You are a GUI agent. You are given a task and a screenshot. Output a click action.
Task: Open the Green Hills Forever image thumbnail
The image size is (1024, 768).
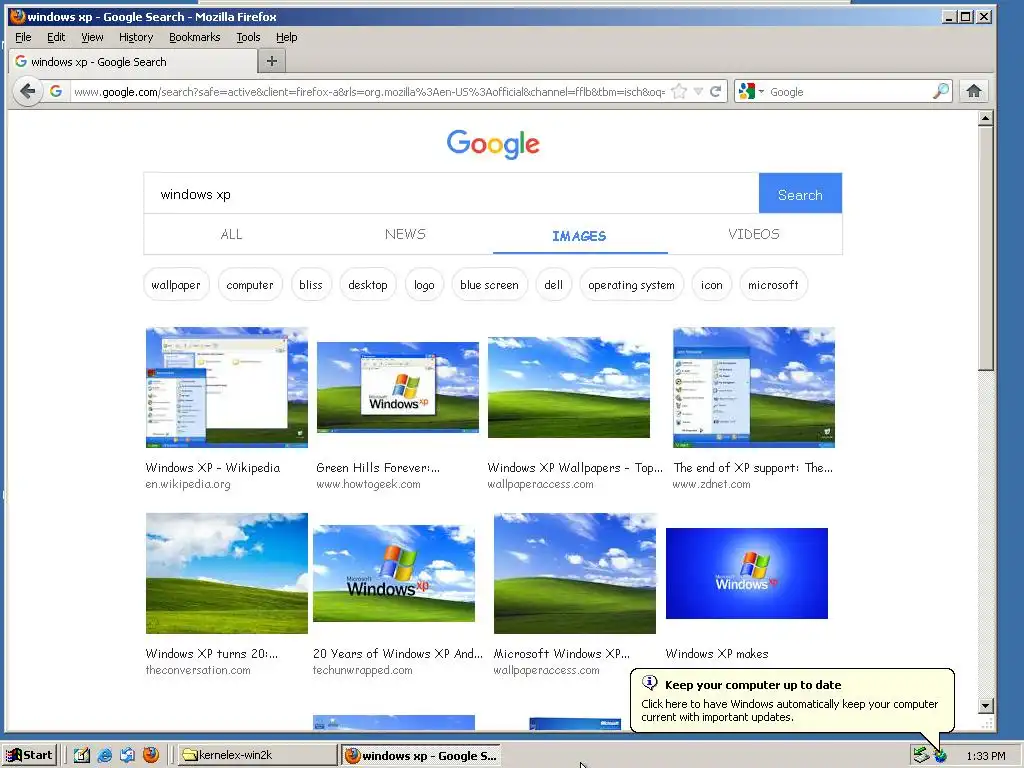(398, 387)
